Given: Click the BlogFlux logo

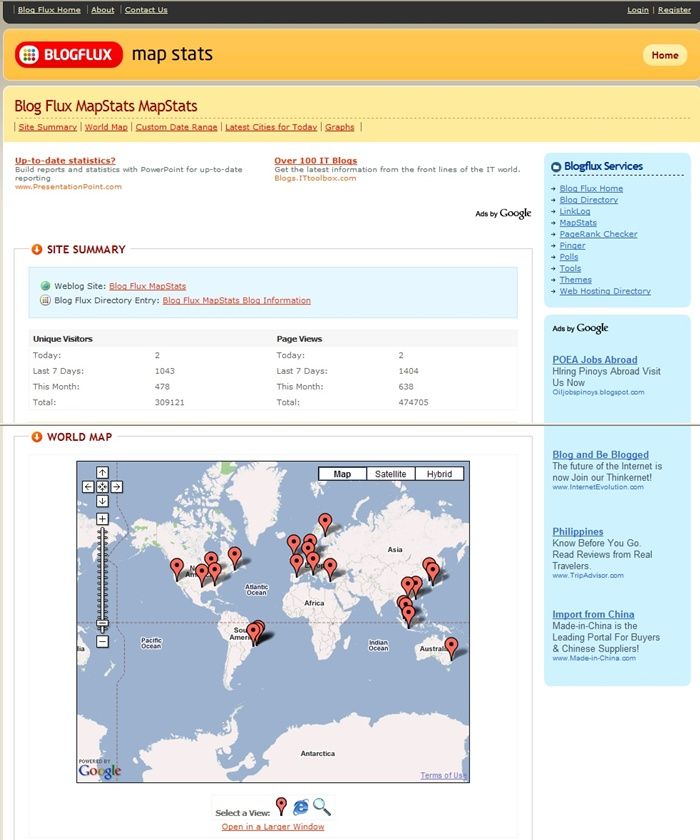Looking at the screenshot, I should point(69,55).
